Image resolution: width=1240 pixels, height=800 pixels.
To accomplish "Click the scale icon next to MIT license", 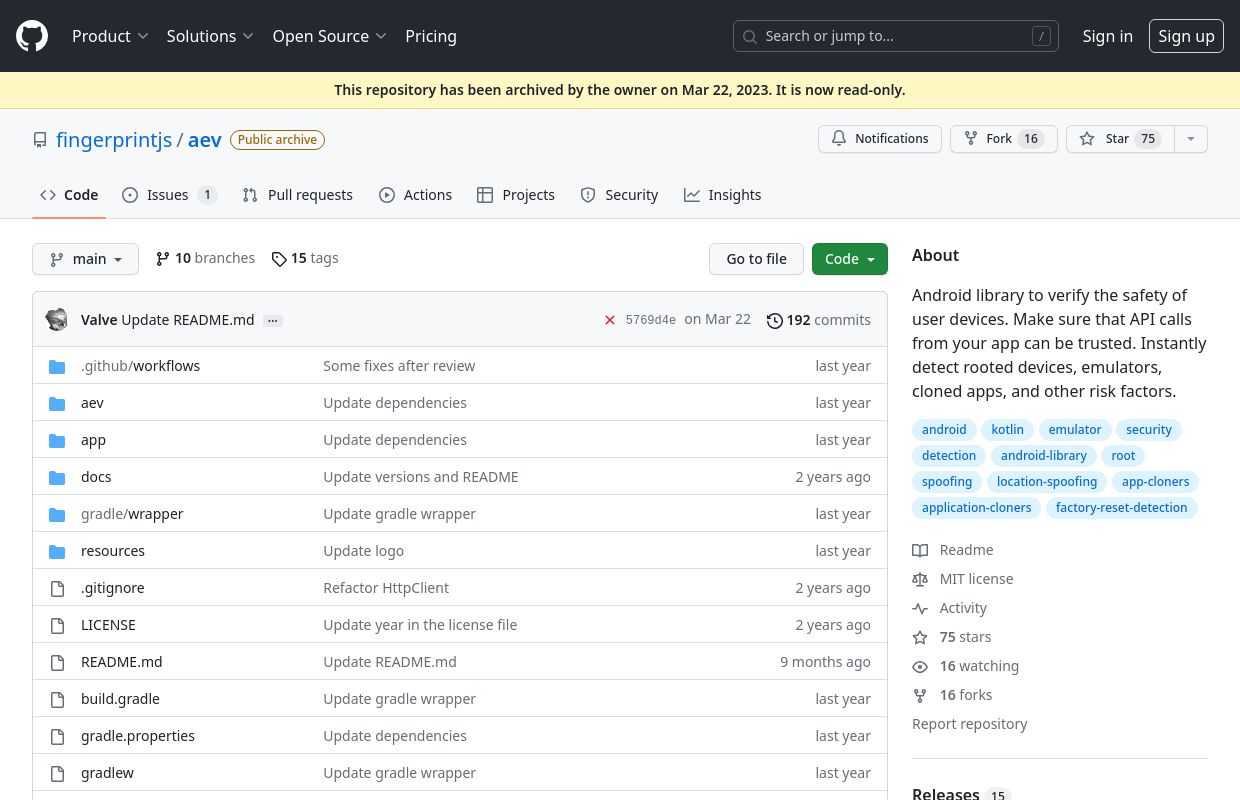I will [x=920, y=579].
